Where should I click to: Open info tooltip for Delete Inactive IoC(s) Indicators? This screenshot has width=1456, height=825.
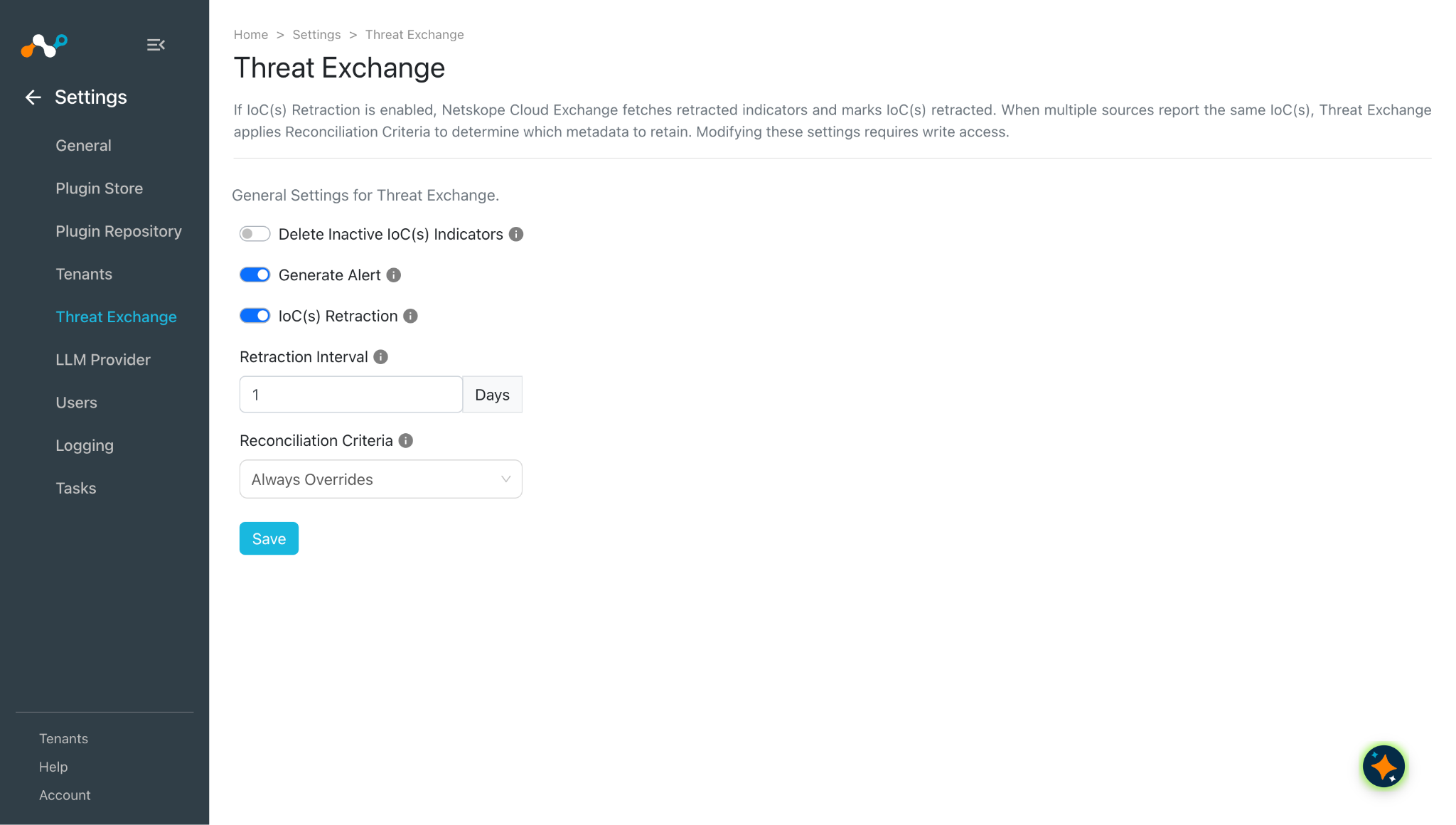[516, 234]
